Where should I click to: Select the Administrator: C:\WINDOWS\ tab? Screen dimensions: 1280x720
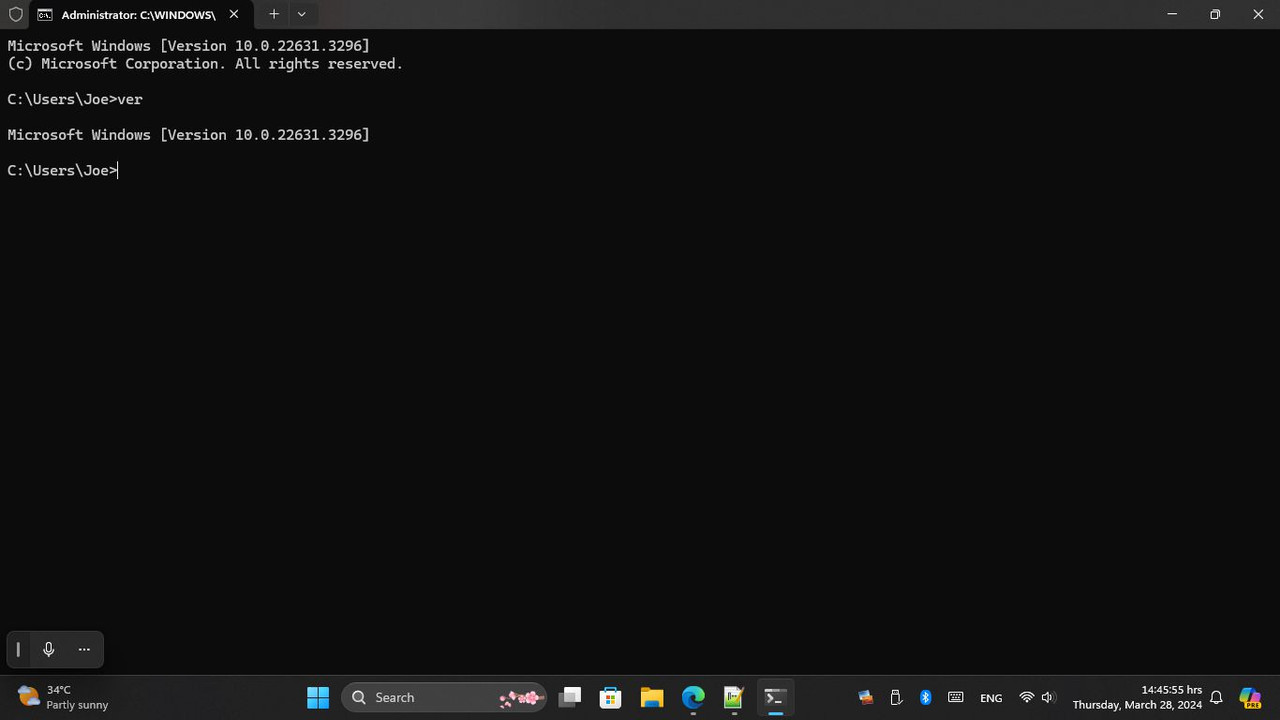[x=140, y=15]
